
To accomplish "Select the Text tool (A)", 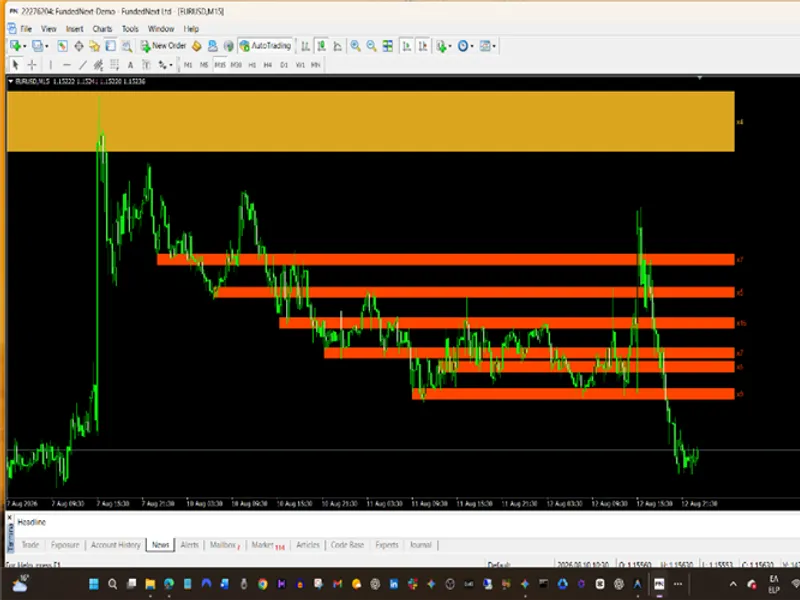I will pos(131,65).
